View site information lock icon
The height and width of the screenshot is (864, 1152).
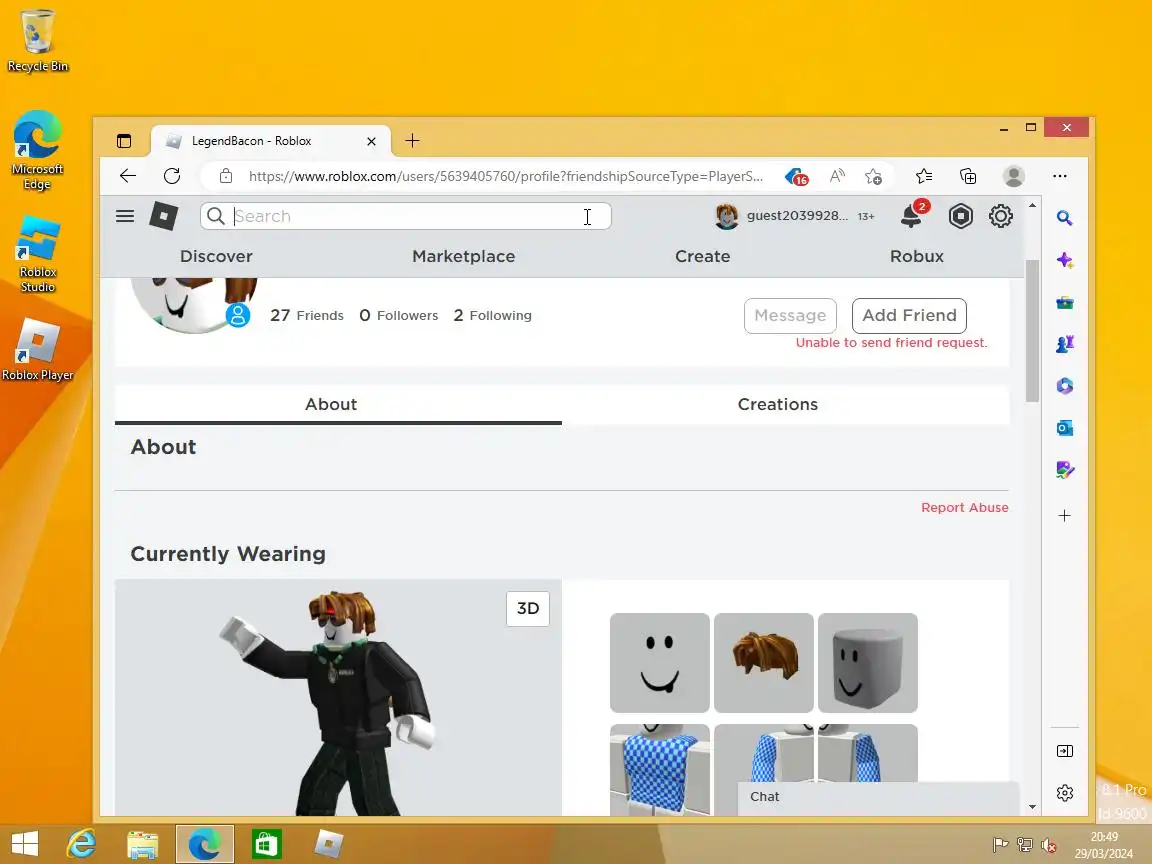tap(226, 176)
